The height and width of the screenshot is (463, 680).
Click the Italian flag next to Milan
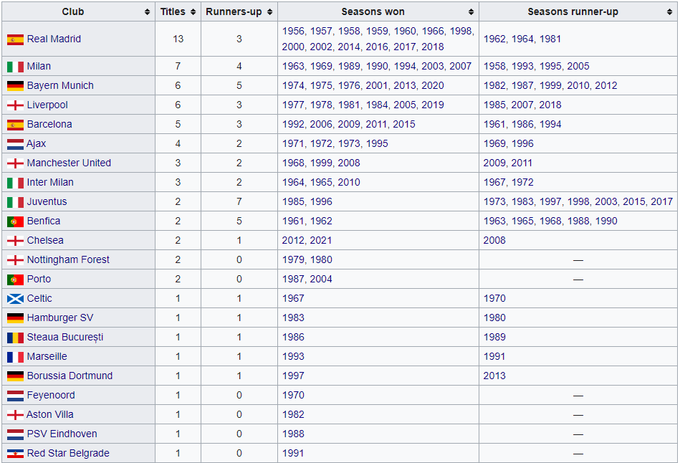[x=15, y=66]
